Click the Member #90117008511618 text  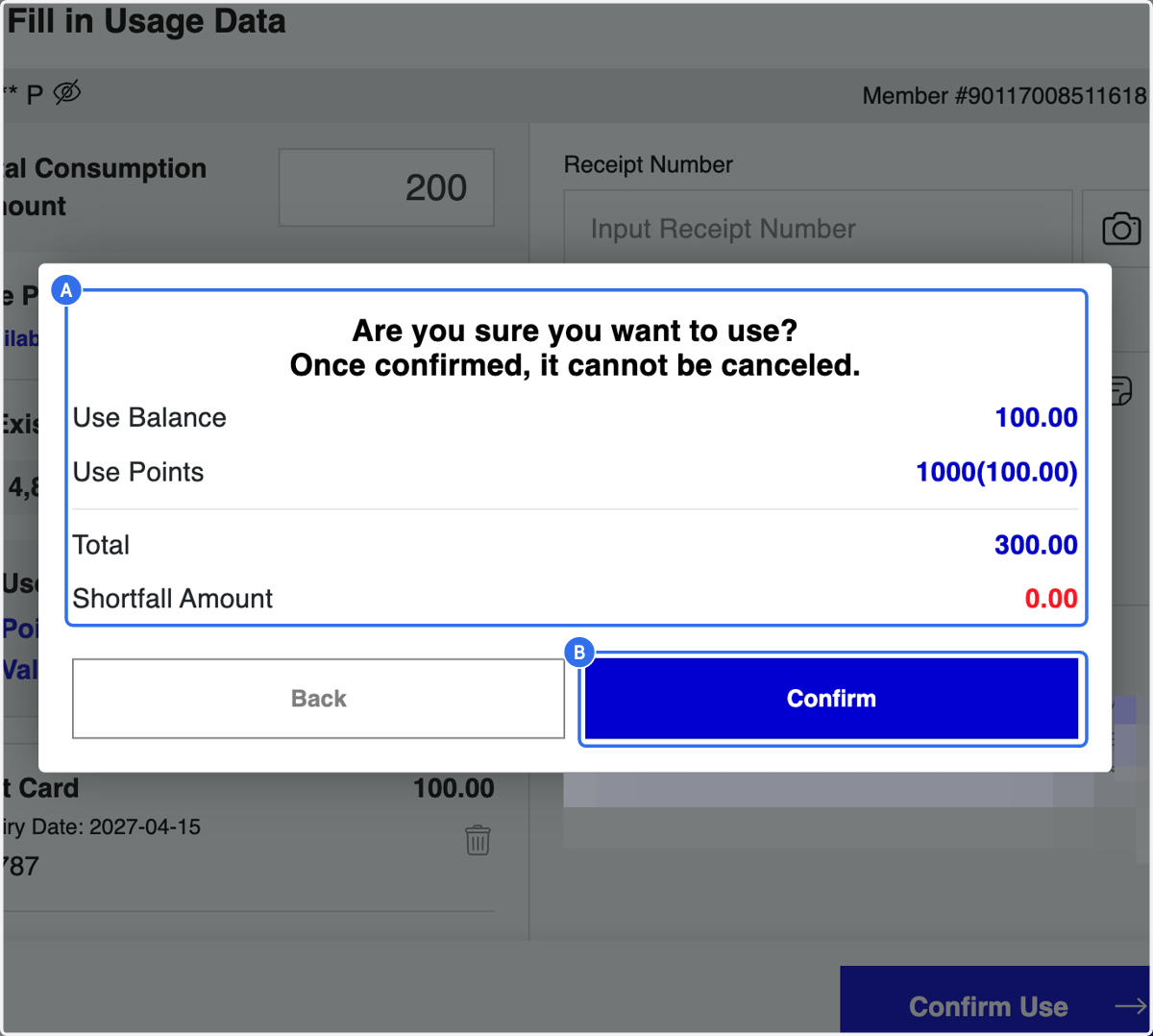tap(1004, 96)
